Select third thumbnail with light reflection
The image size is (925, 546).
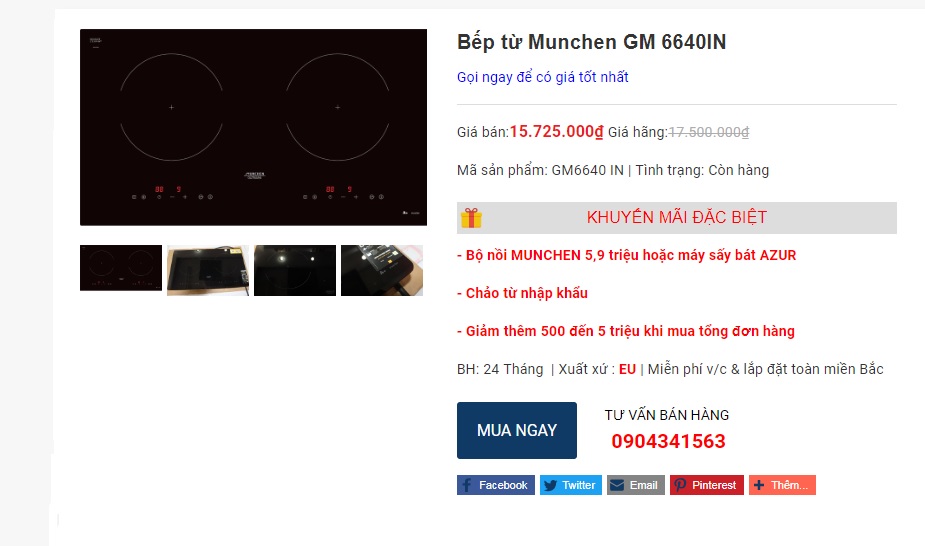pos(295,270)
